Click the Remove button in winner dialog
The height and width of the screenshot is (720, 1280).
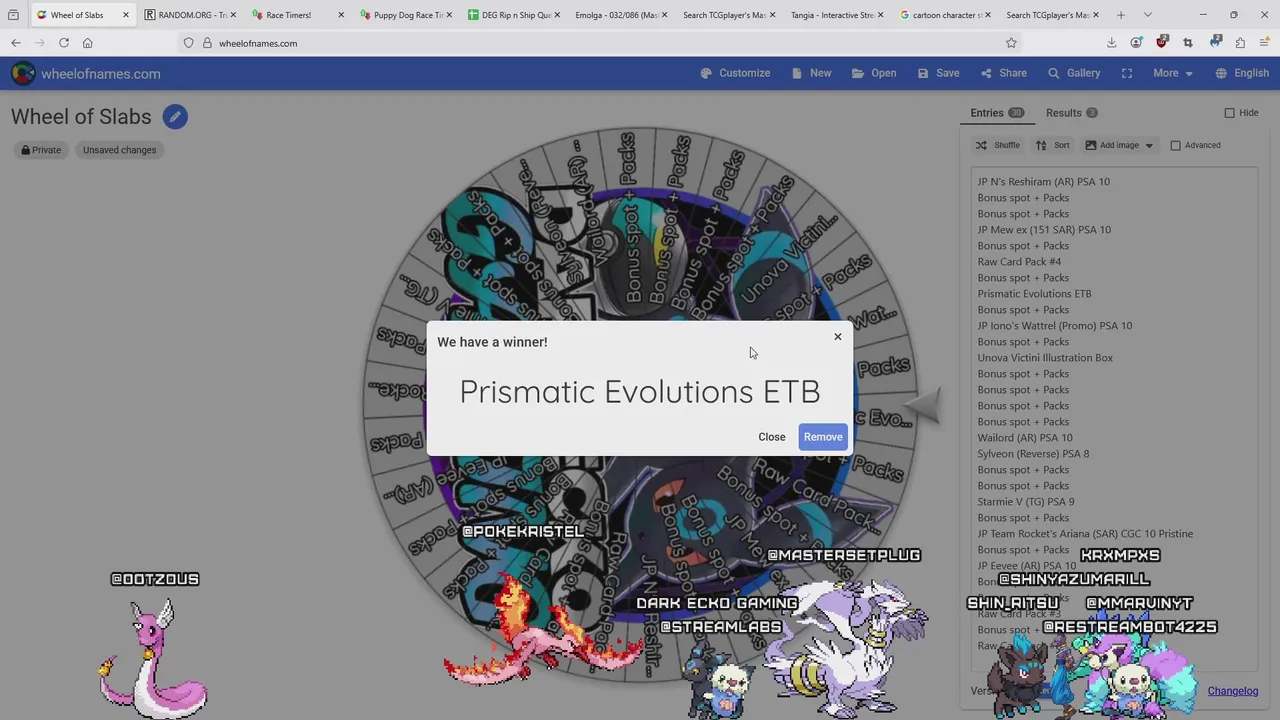tap(823, 437)
